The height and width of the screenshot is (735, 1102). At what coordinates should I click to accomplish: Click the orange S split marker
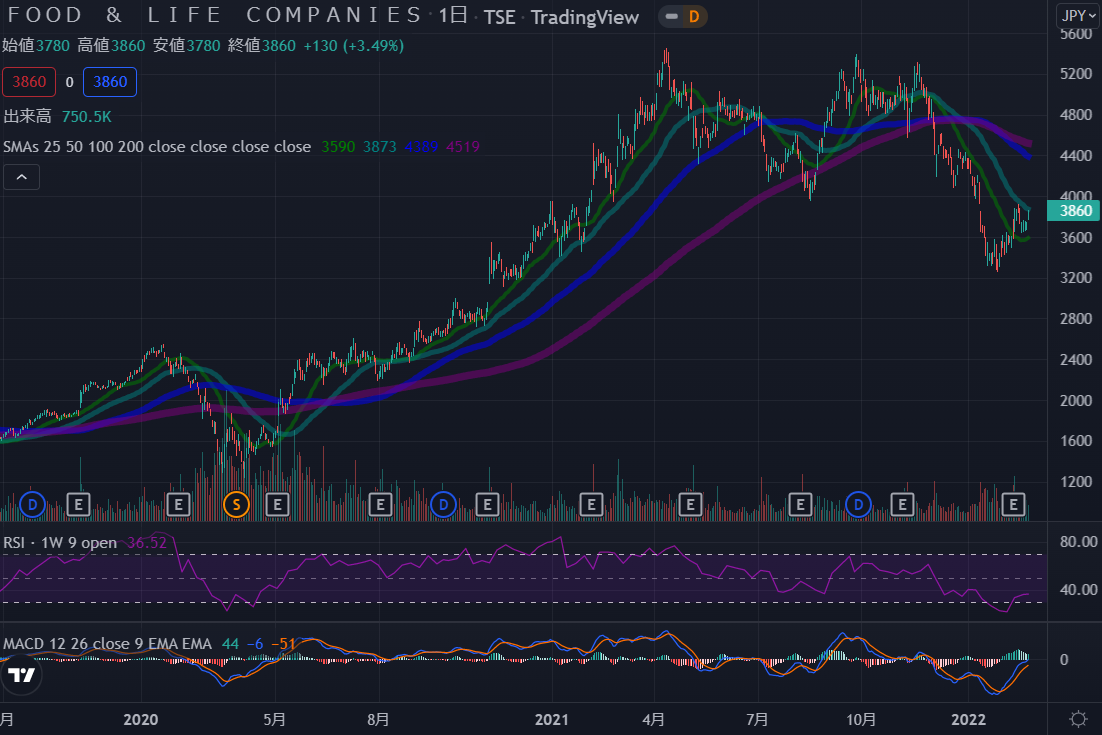pyautogui.click(x=236, y=505)
